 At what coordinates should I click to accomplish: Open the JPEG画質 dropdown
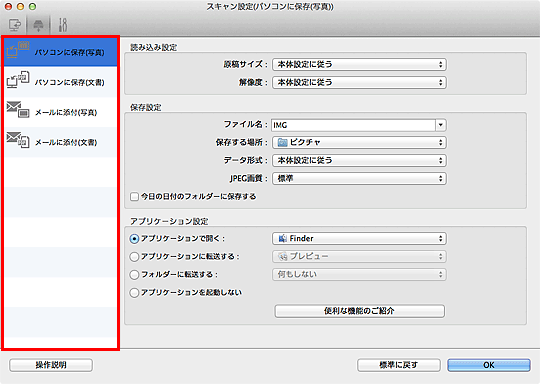point(359,178)
